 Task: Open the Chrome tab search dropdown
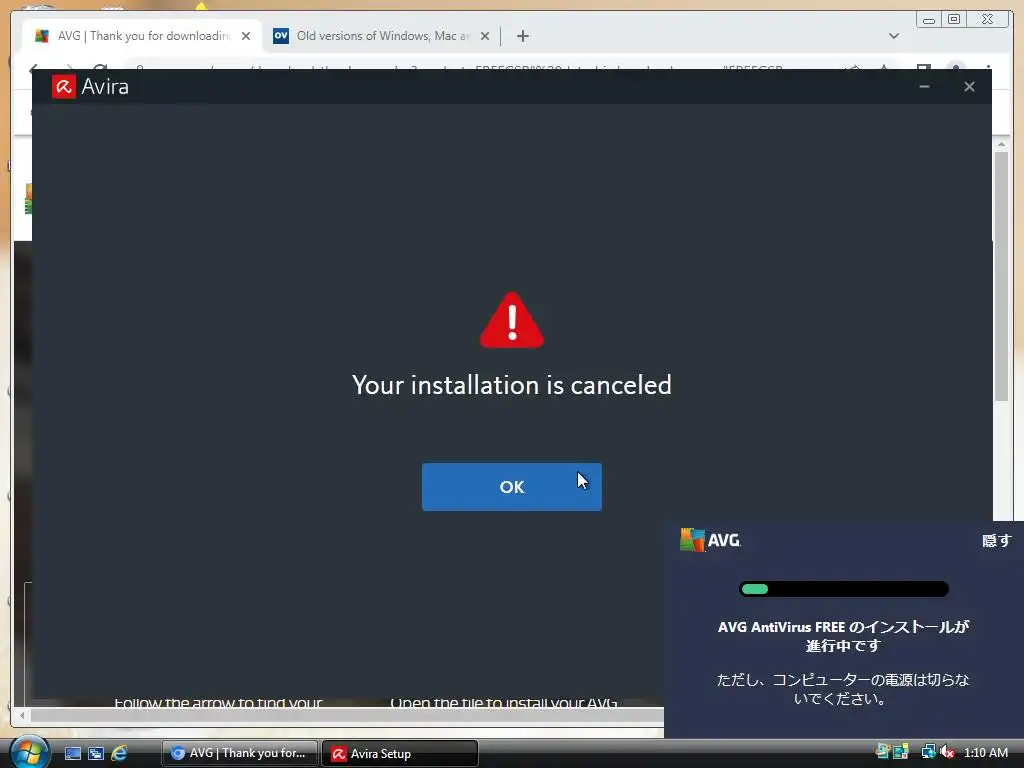(894, 36)
